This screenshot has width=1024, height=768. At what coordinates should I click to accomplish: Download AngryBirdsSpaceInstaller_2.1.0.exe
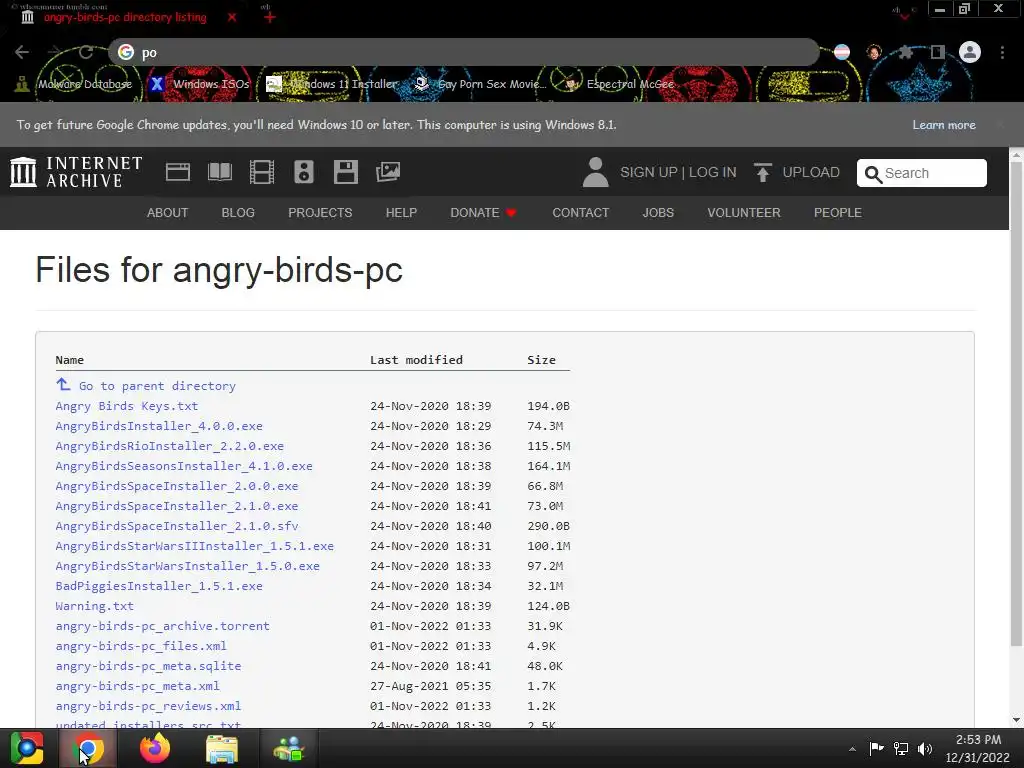(177, 506)
